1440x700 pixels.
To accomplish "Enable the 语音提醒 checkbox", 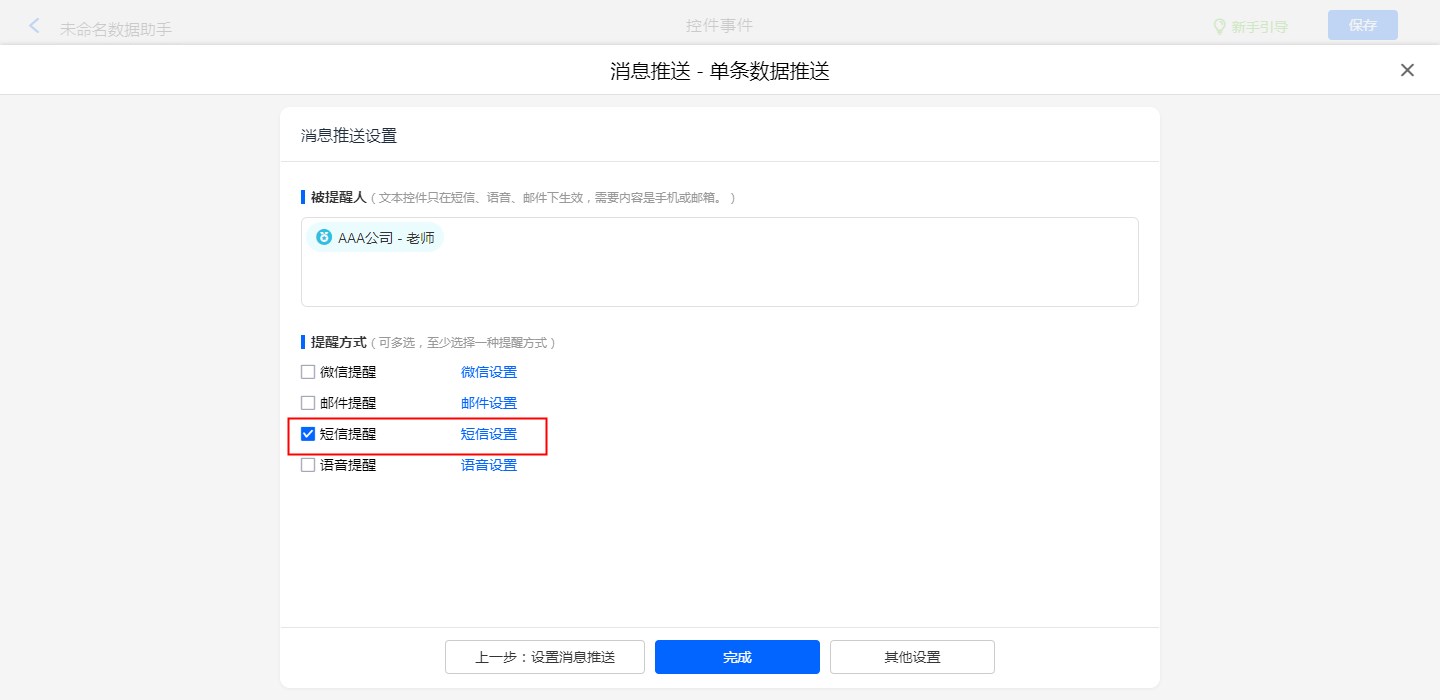I will point(308,465).
